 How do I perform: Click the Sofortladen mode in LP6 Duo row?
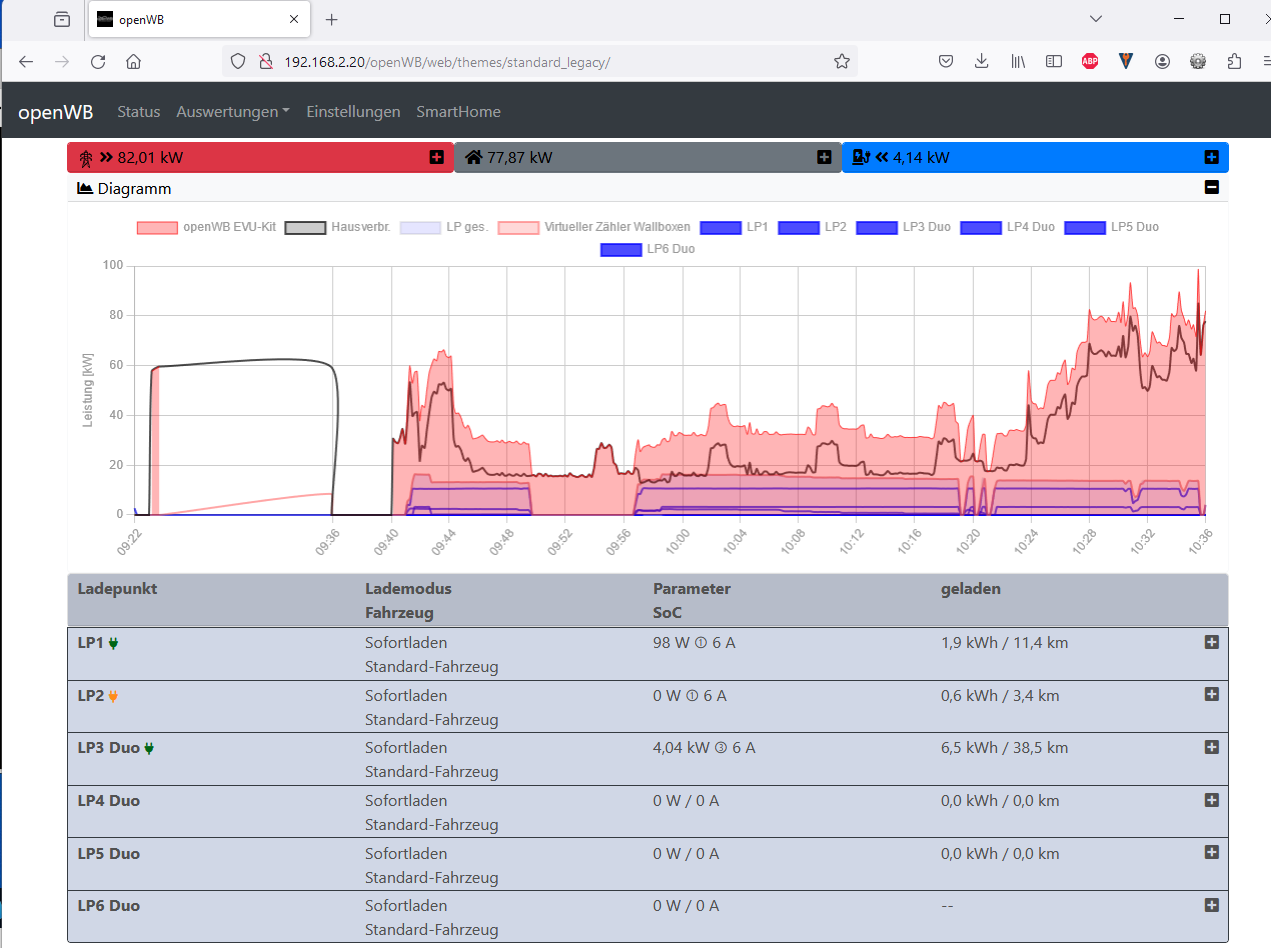pos(406,905)
